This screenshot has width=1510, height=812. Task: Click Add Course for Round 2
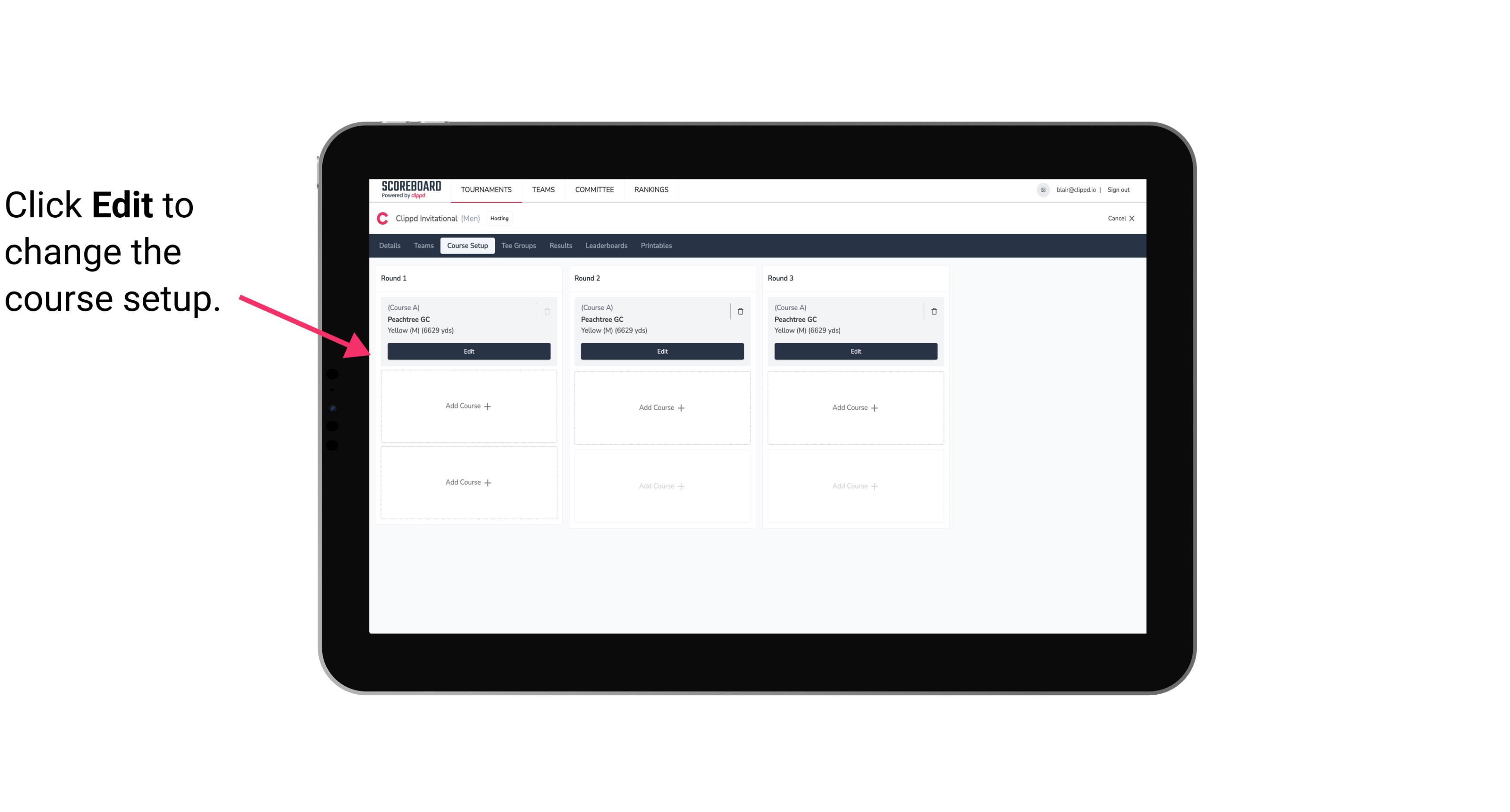click(661, 407)
